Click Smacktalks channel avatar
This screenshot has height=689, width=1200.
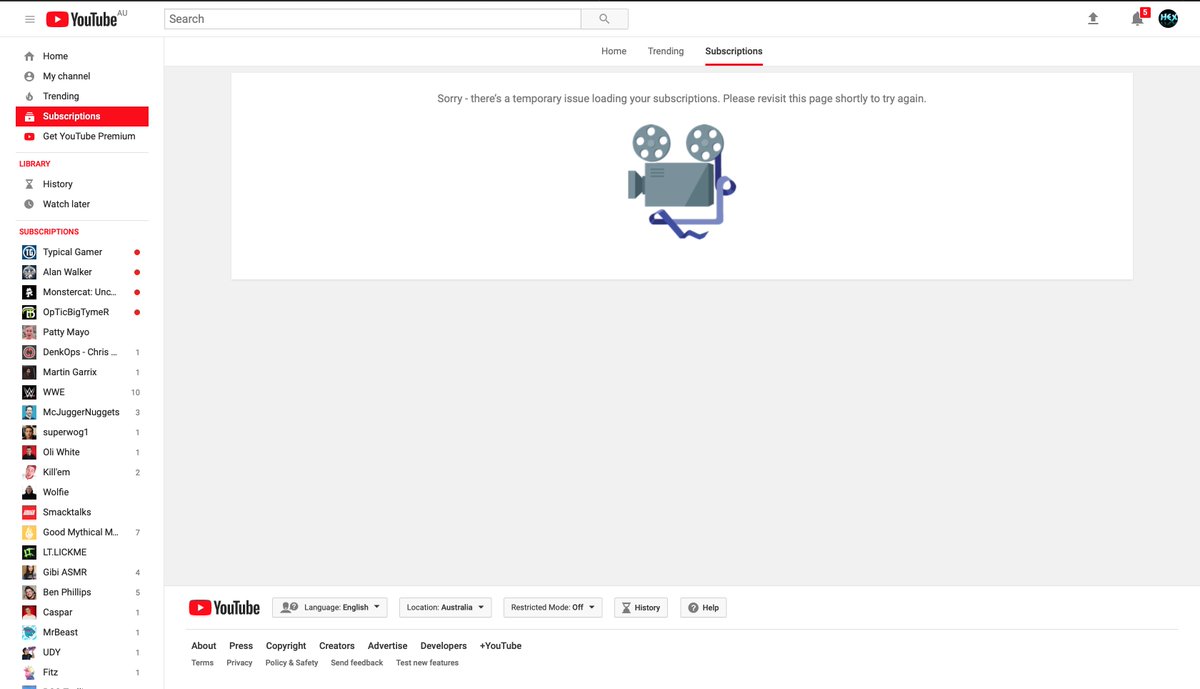click(x=29, y=512)
